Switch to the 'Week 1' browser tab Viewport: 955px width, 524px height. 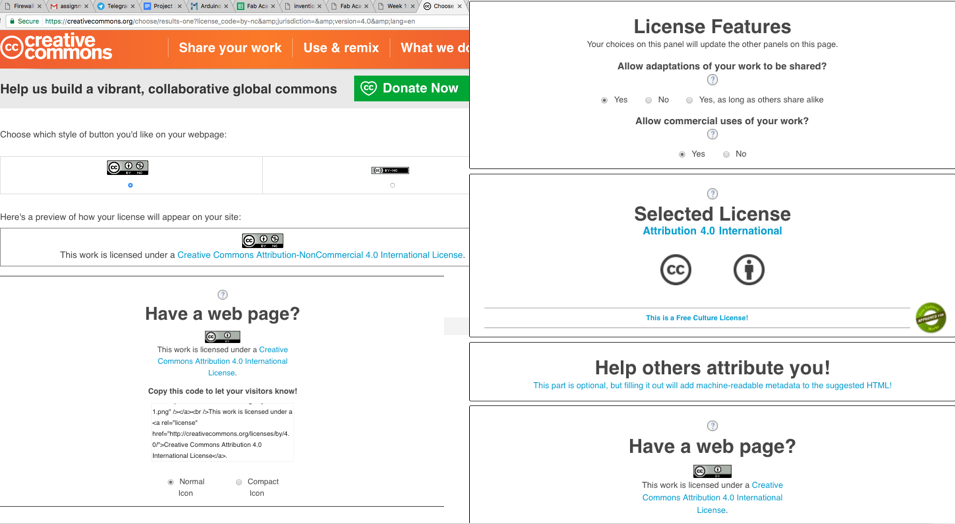396,6
